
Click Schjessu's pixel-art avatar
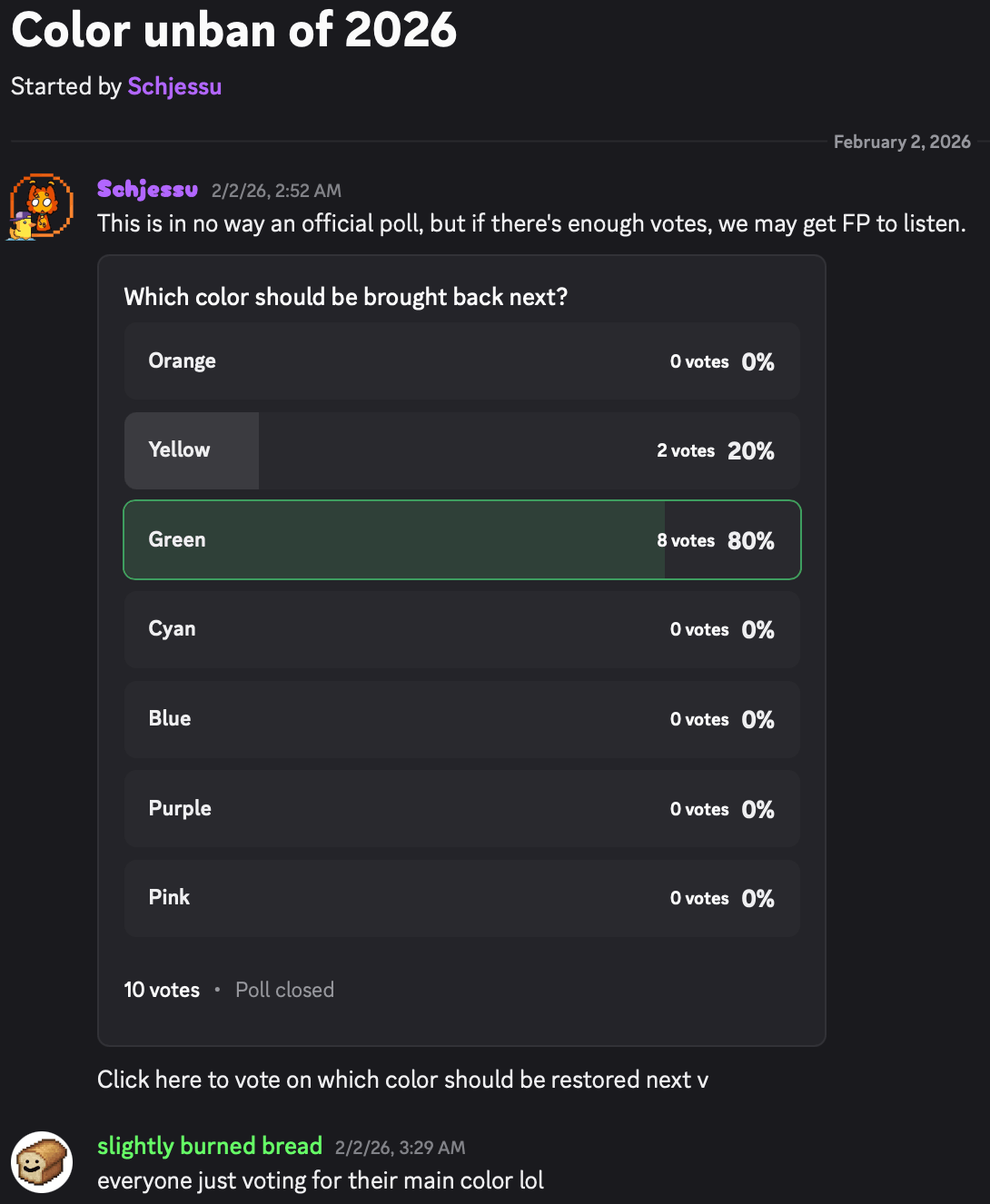[42, 206]
